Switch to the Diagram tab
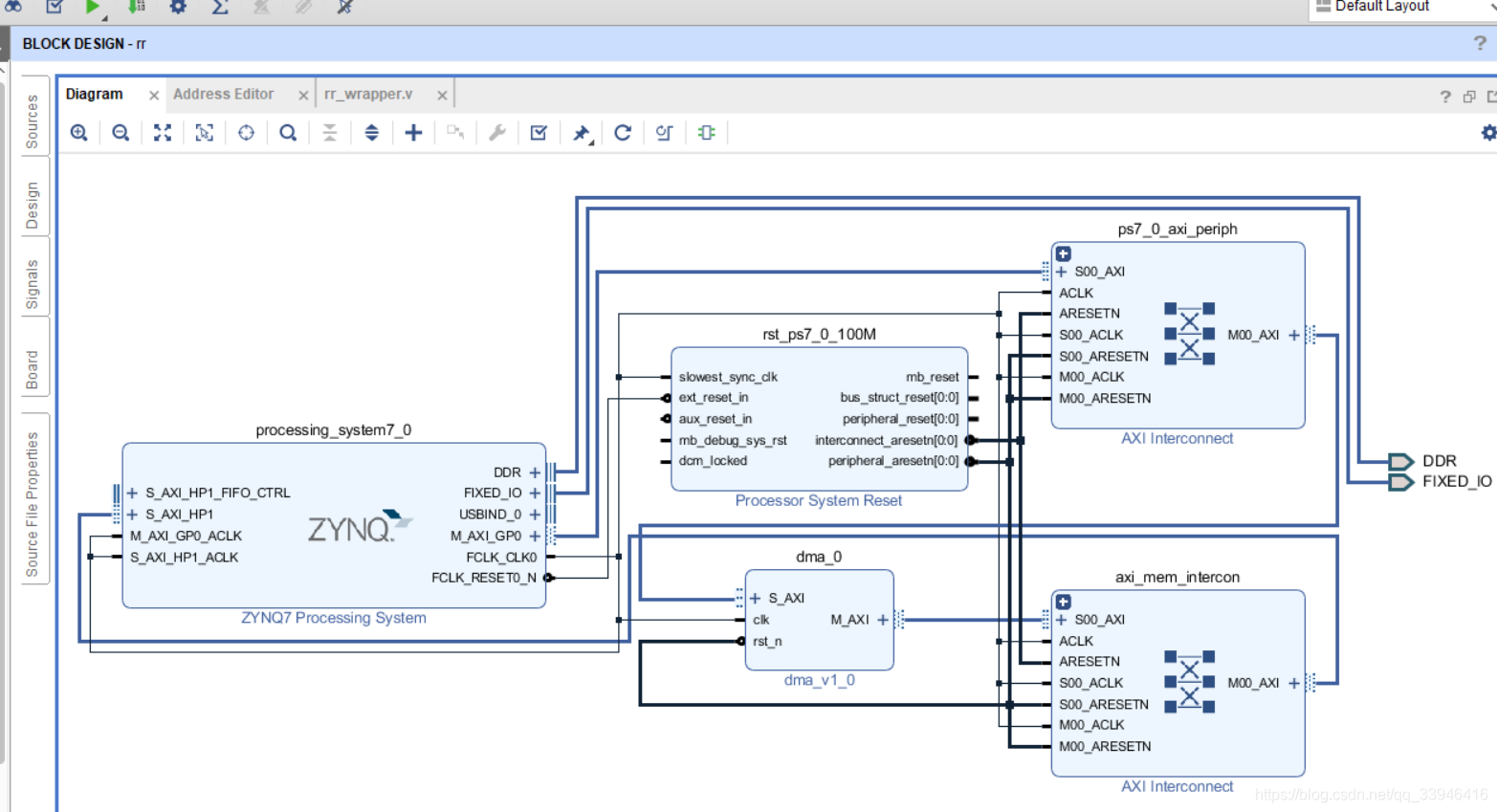This screenshot has height=812, width=1497. 94,94
